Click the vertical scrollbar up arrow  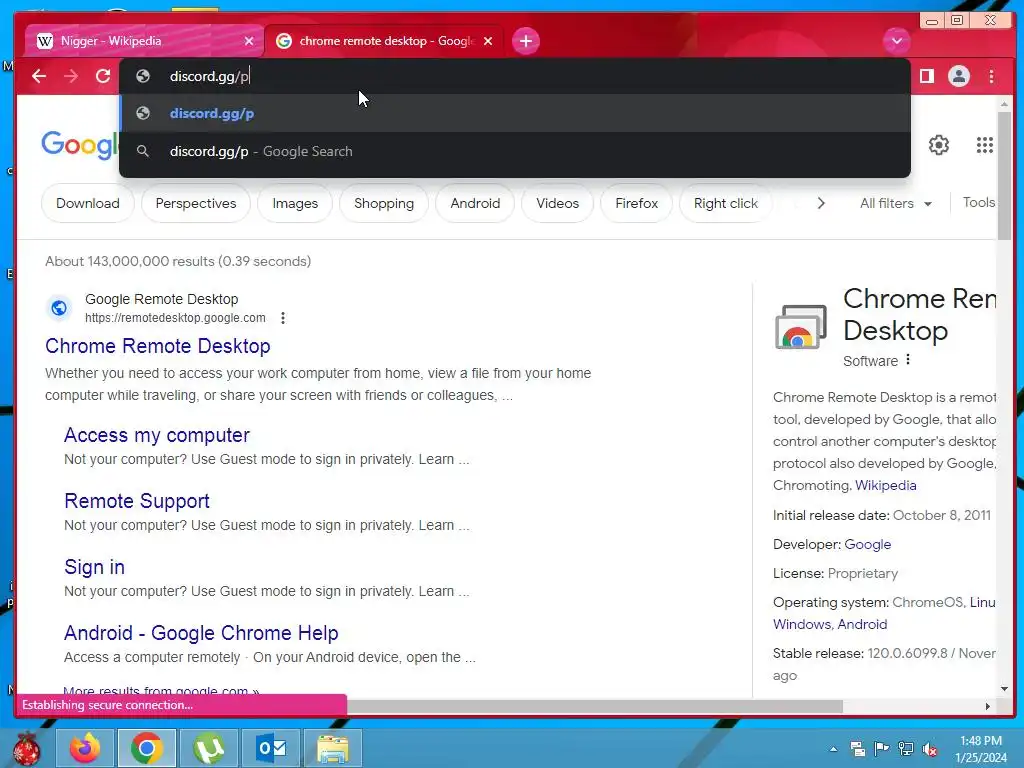pyautogui.click(x=1004, y=104)
